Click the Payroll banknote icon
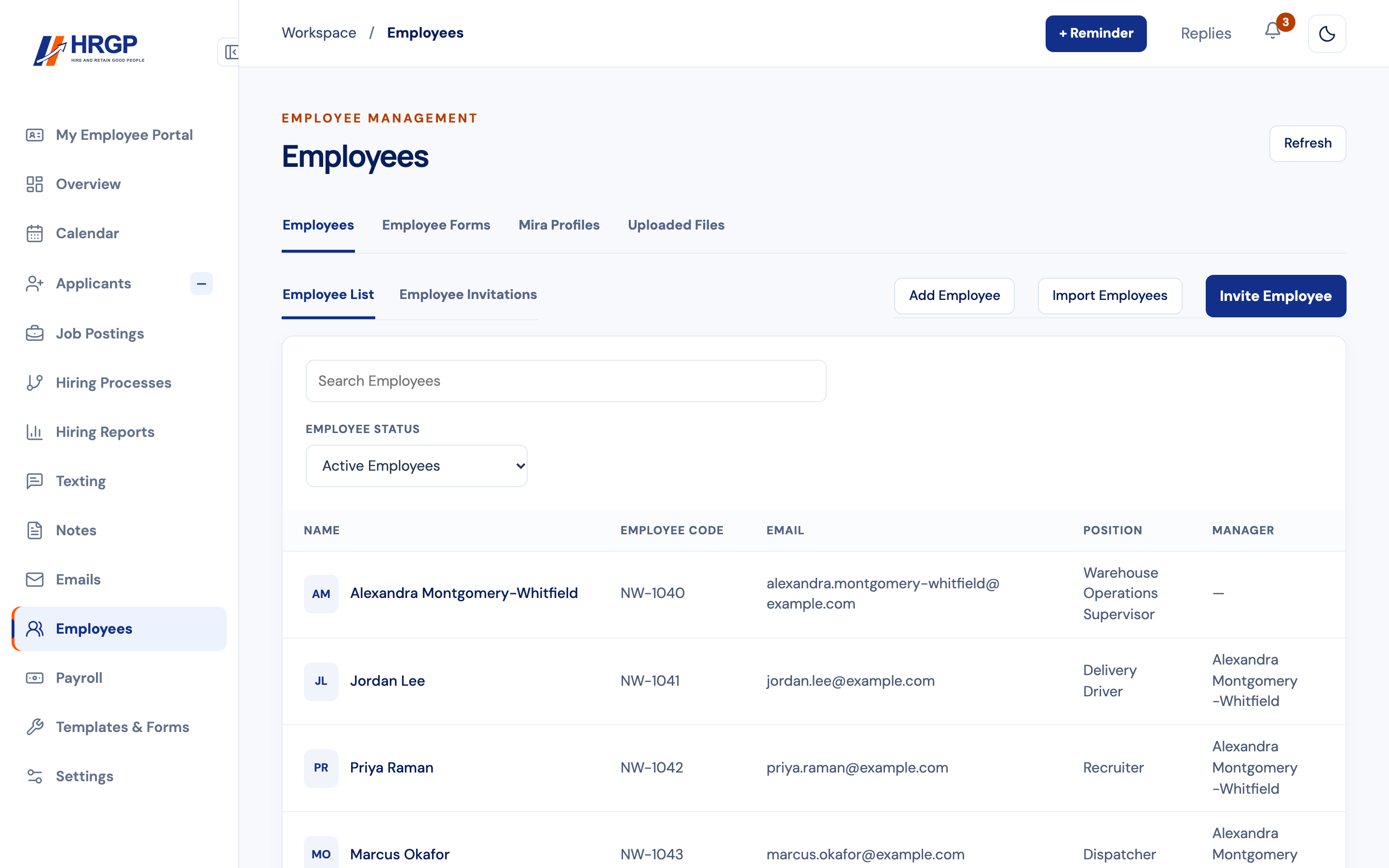The width and height of the screenshot is (1389, 868). pyautogui.click(x=34, y=678)
